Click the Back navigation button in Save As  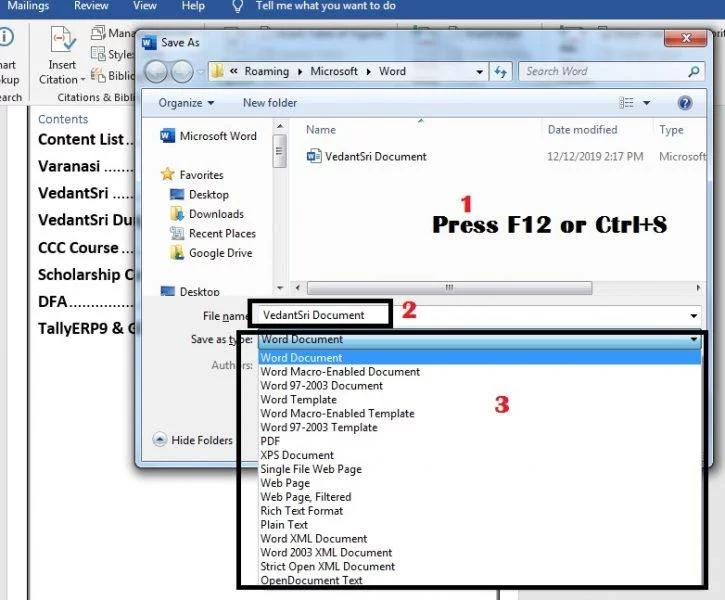point(156,72)
